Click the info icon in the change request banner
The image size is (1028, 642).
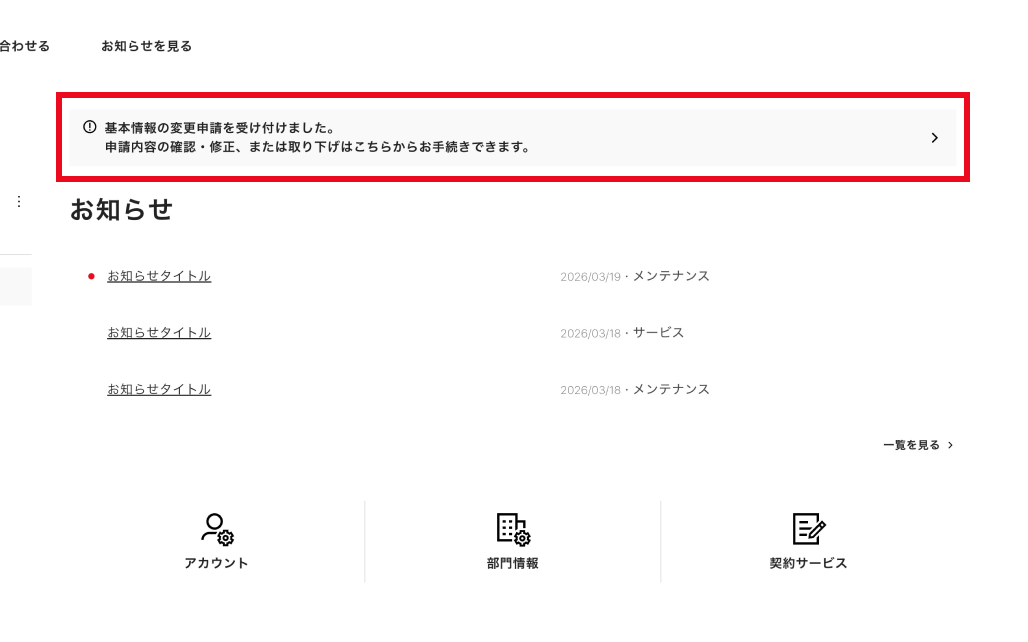(90, 127)
